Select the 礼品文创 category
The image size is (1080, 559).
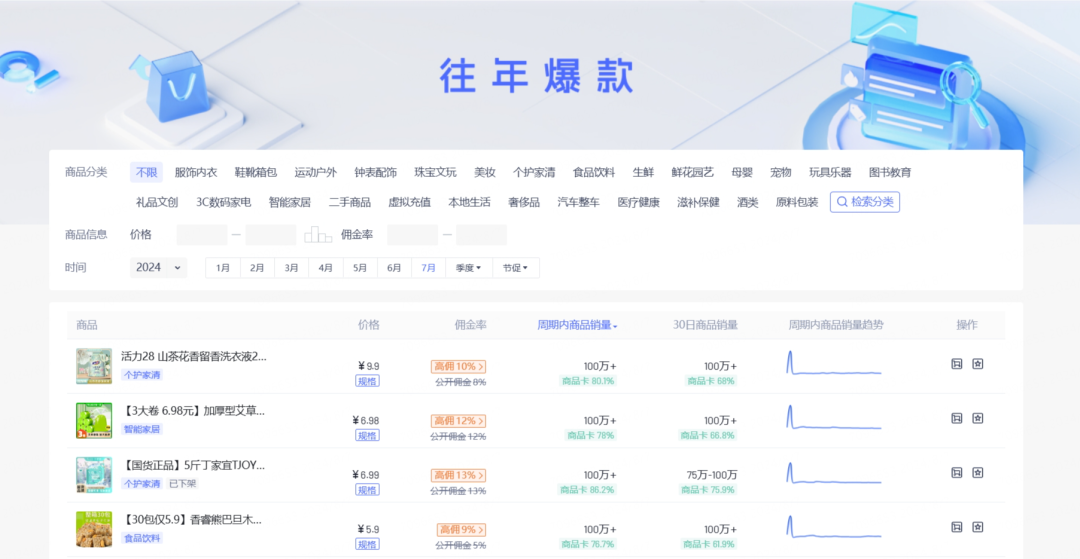[x=157, y=202]
